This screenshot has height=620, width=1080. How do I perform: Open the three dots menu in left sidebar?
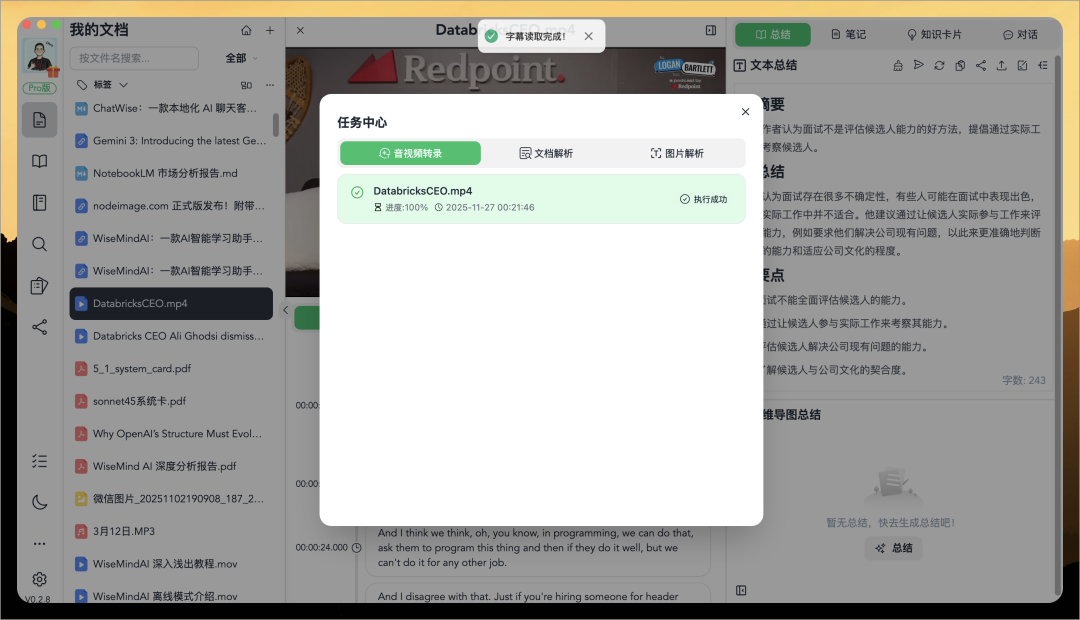coord(39,544)
